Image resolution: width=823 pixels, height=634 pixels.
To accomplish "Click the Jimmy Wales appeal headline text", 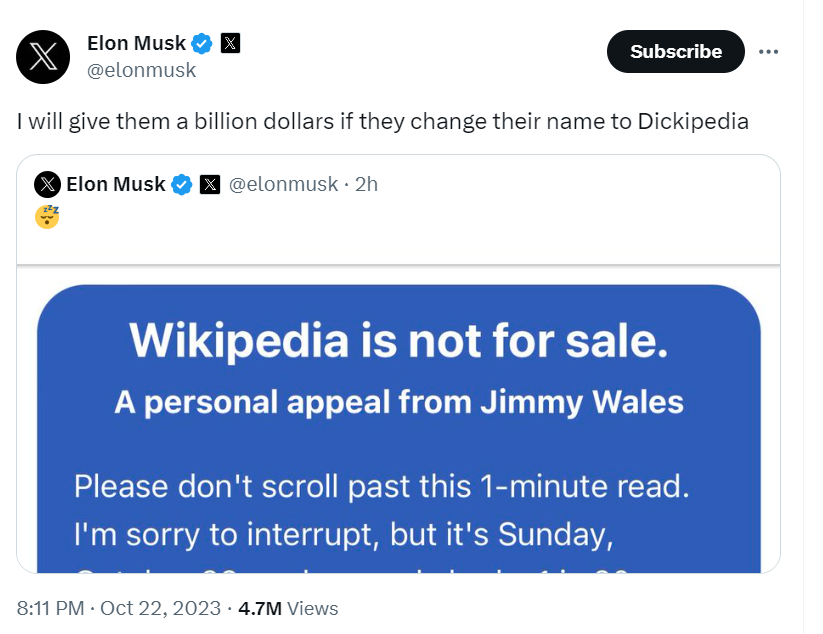I will point(399,402).
